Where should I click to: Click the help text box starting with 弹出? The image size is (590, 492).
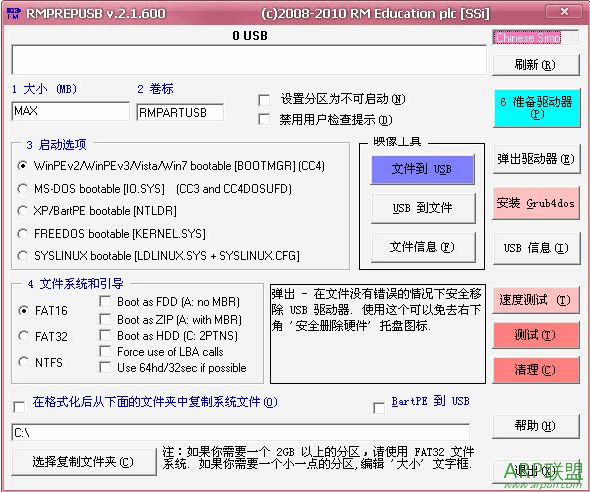pos(378,334)
